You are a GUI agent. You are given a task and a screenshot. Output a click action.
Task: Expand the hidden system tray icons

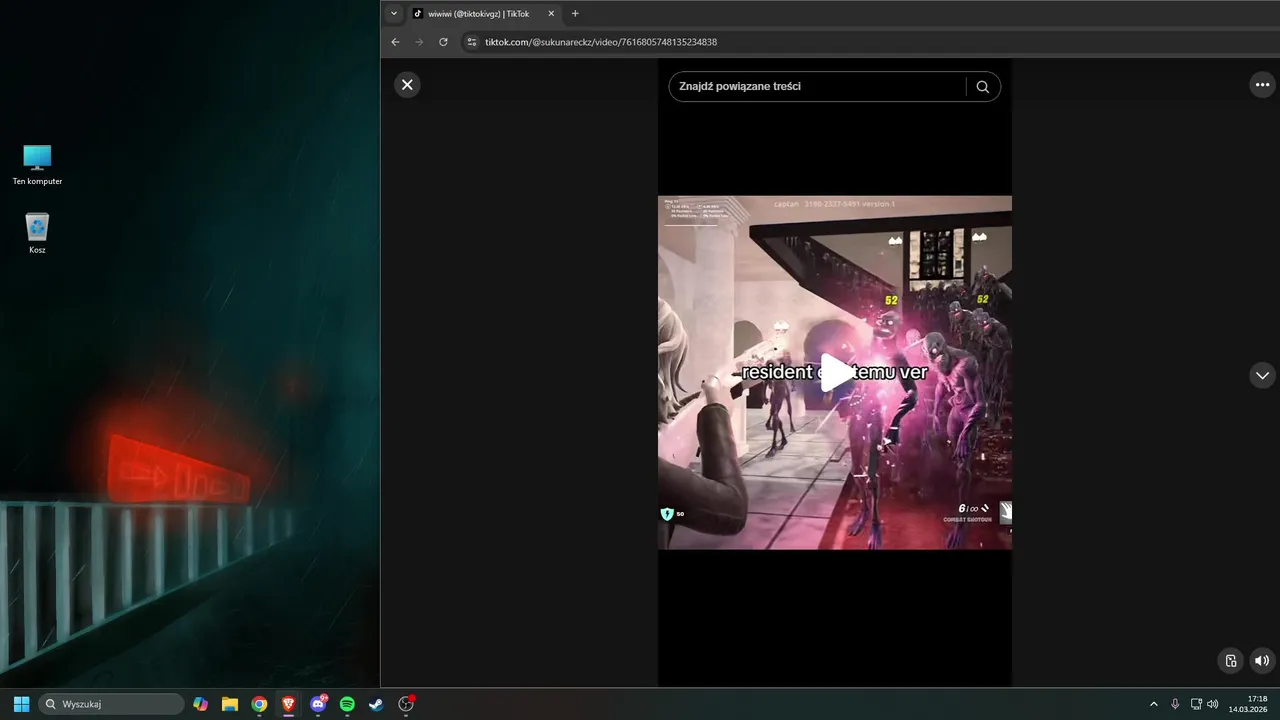(1153, 704)
